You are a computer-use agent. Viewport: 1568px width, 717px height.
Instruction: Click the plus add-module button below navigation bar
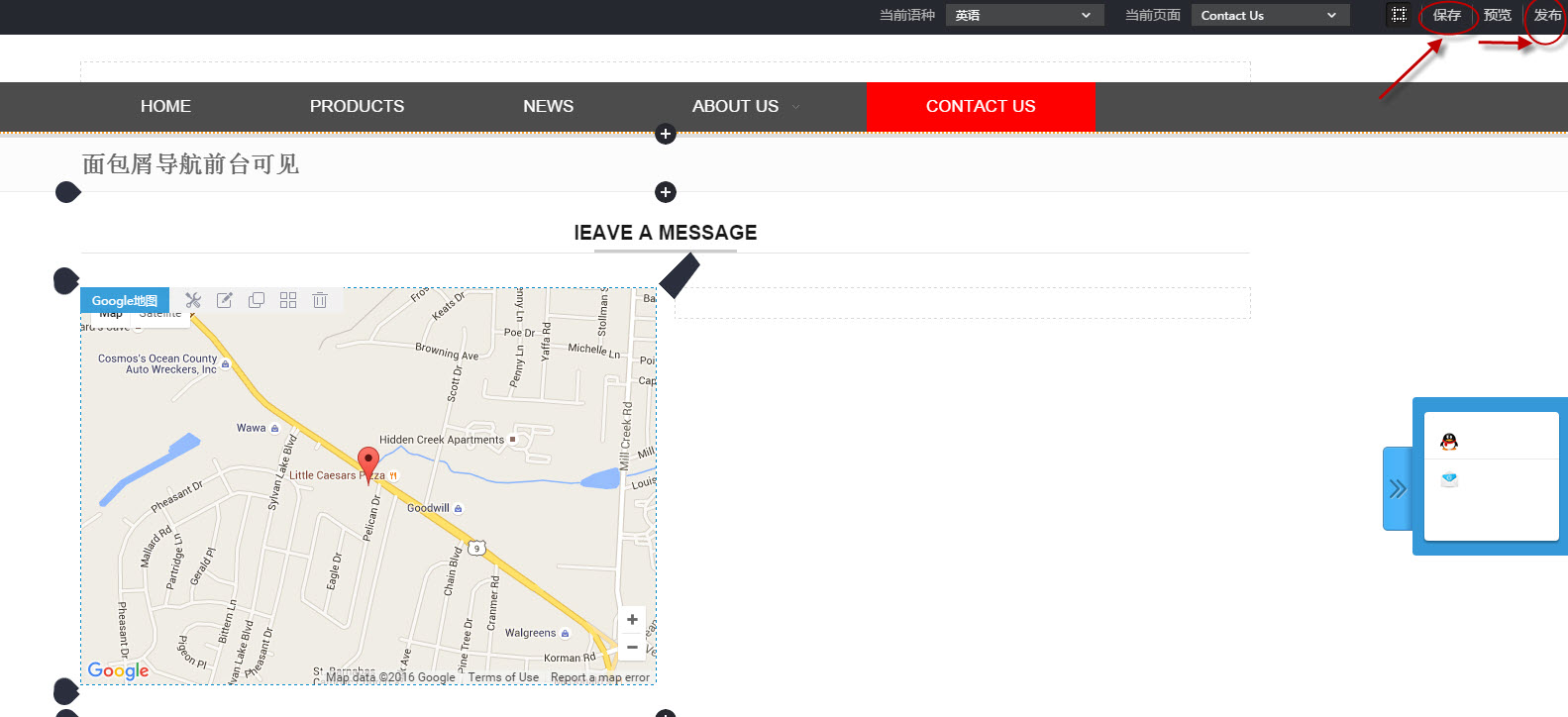pos(666,134)
